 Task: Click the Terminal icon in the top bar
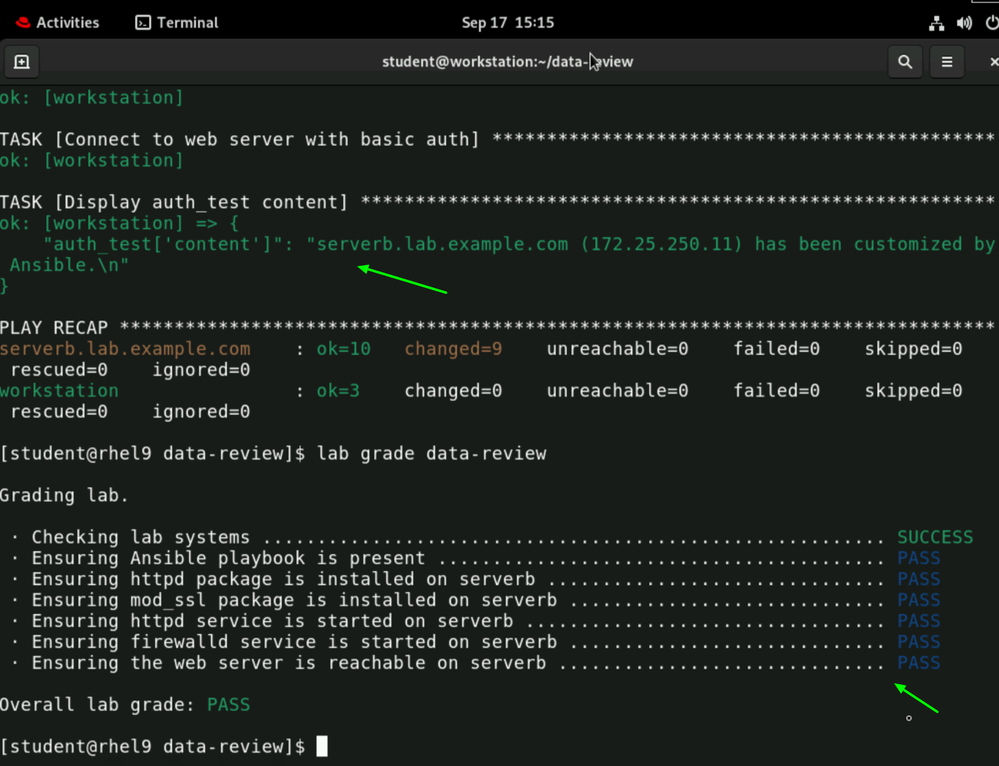(143, 22)
